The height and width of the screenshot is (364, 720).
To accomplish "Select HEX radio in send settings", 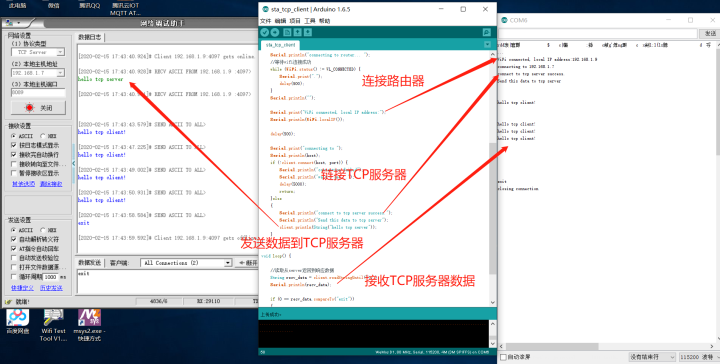I will (43, 230).
